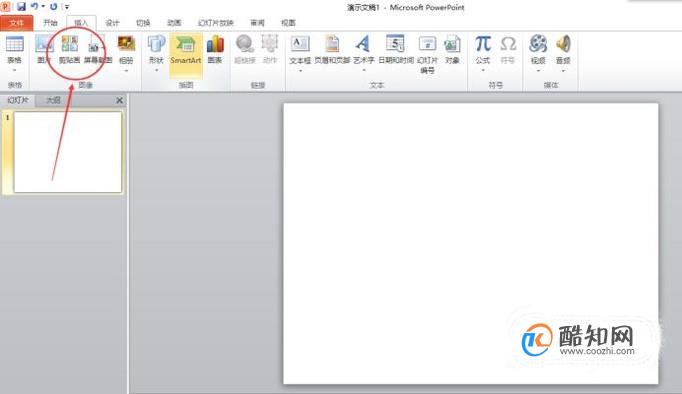Image resolution: width=682 pixels, height=394 pixels.
Task: Insert a table using the 表格 icon
Action: click(x=14, y=53)
